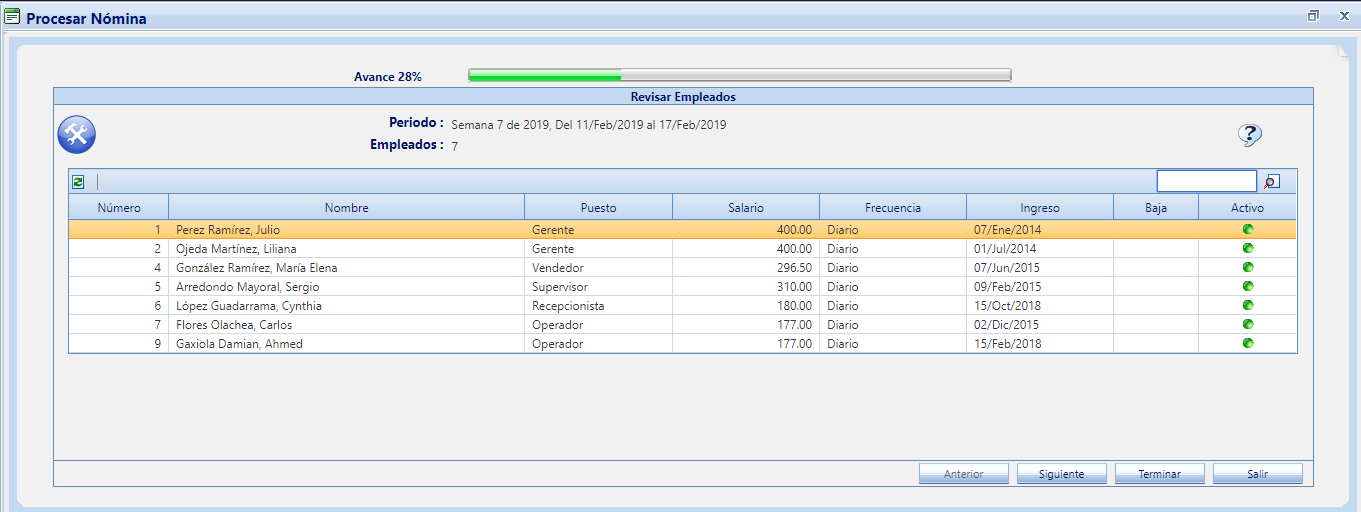The height and width of the screenshot is (512, 1361).
Task: Click the green Activo dot for Arredondo Mayoral
Action: point(1247,286)
